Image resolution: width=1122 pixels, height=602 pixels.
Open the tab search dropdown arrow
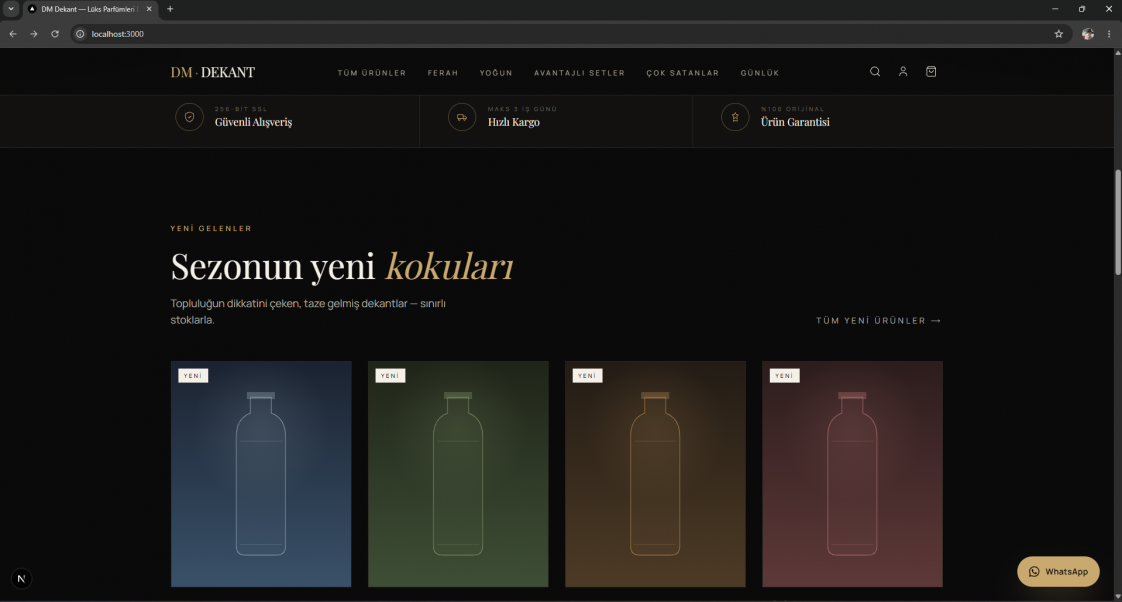[x=11, y=9]
